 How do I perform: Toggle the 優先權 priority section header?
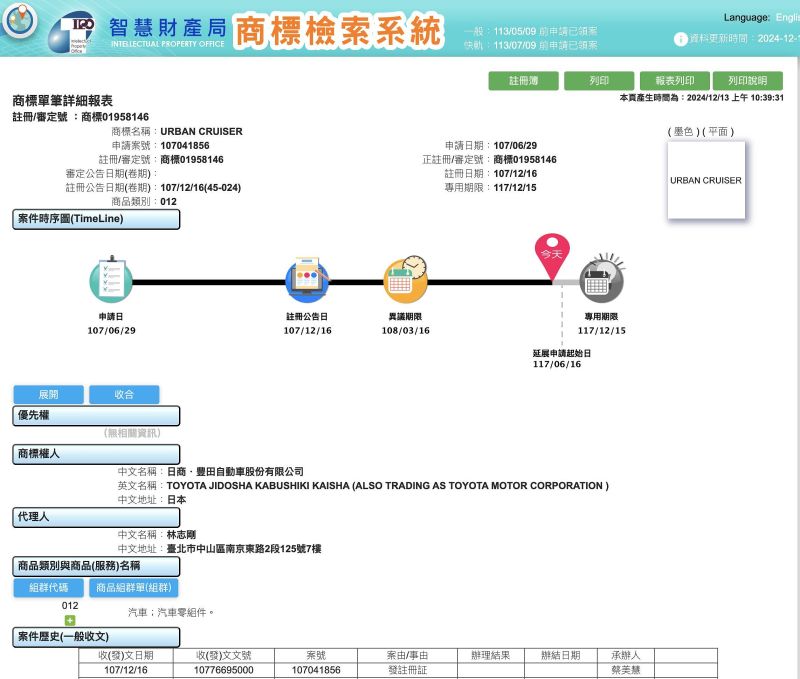coord(96,416)
